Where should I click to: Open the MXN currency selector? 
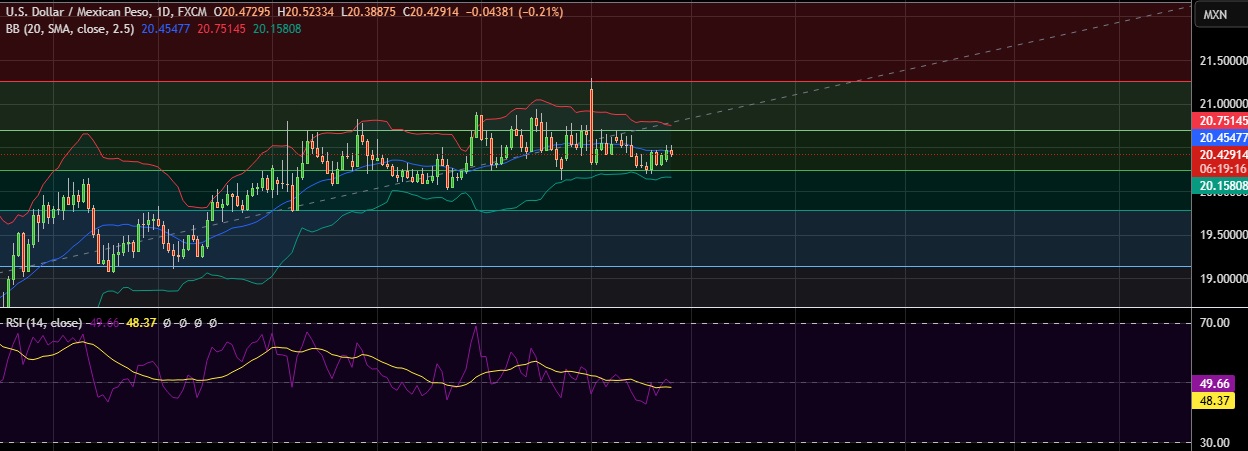1216,14
